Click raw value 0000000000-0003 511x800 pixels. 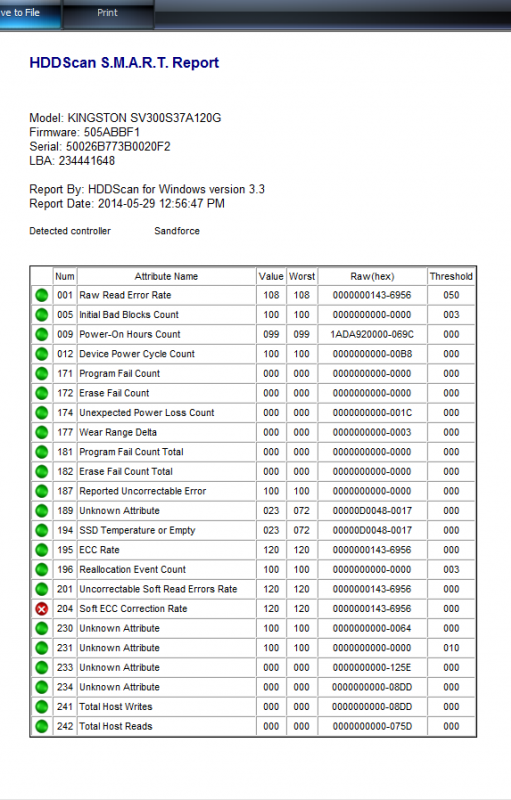(x=372, y=432)
